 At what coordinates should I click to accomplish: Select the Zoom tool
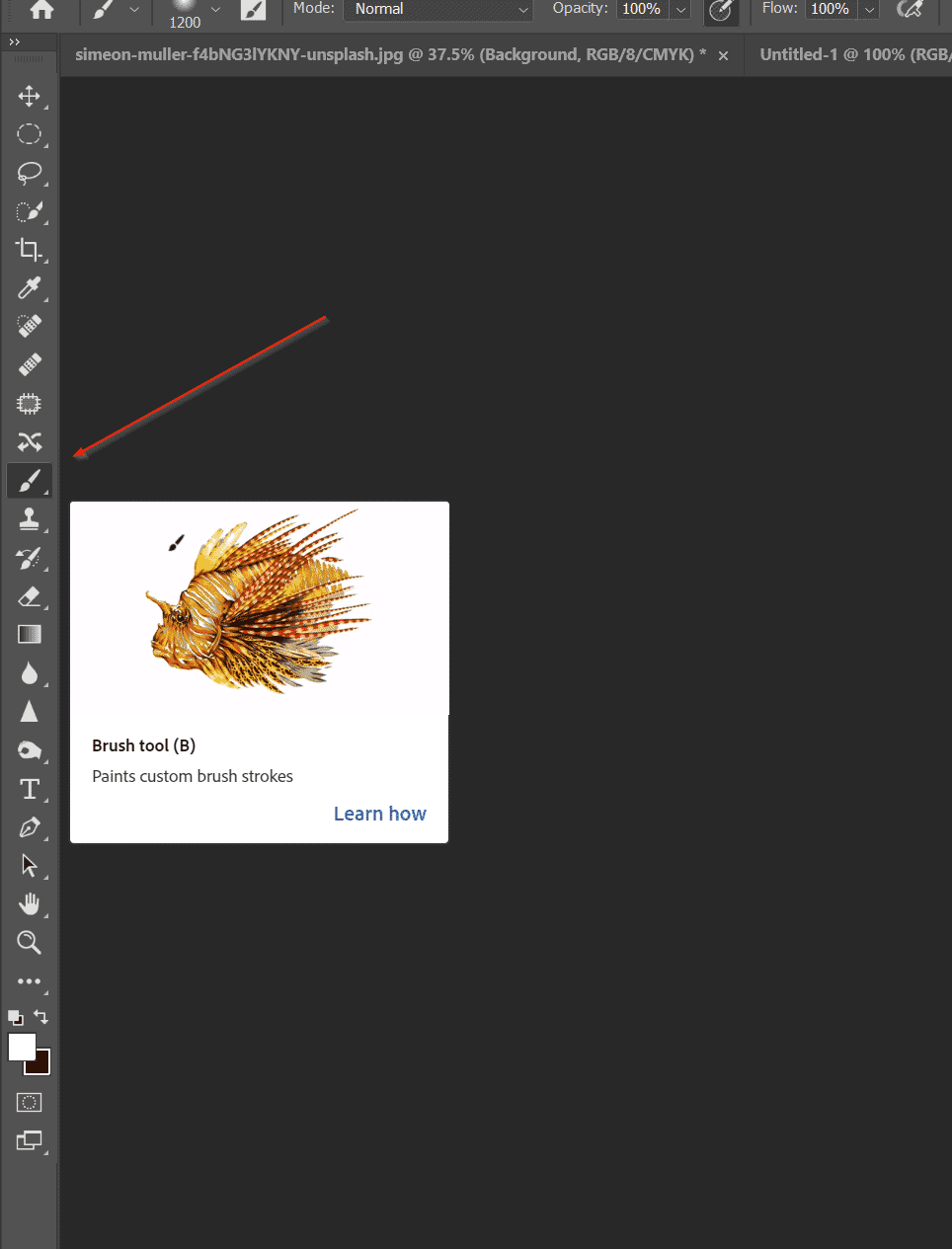pos(29,942)
